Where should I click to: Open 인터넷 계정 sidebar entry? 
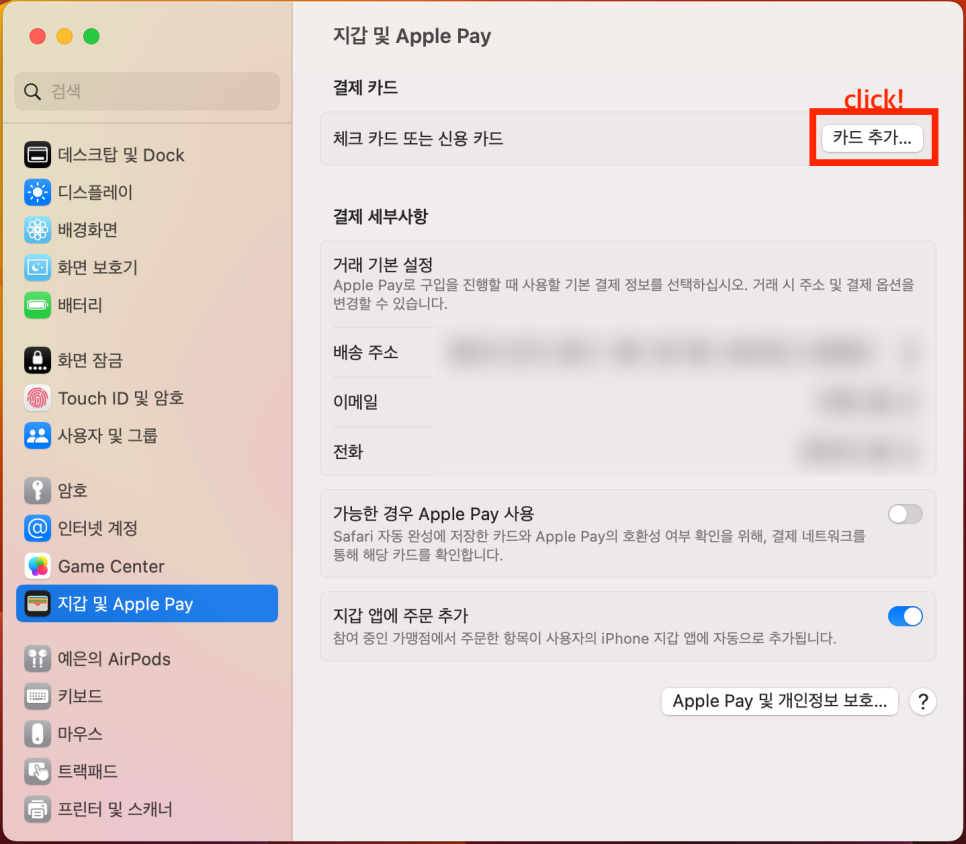pos(147,528)
